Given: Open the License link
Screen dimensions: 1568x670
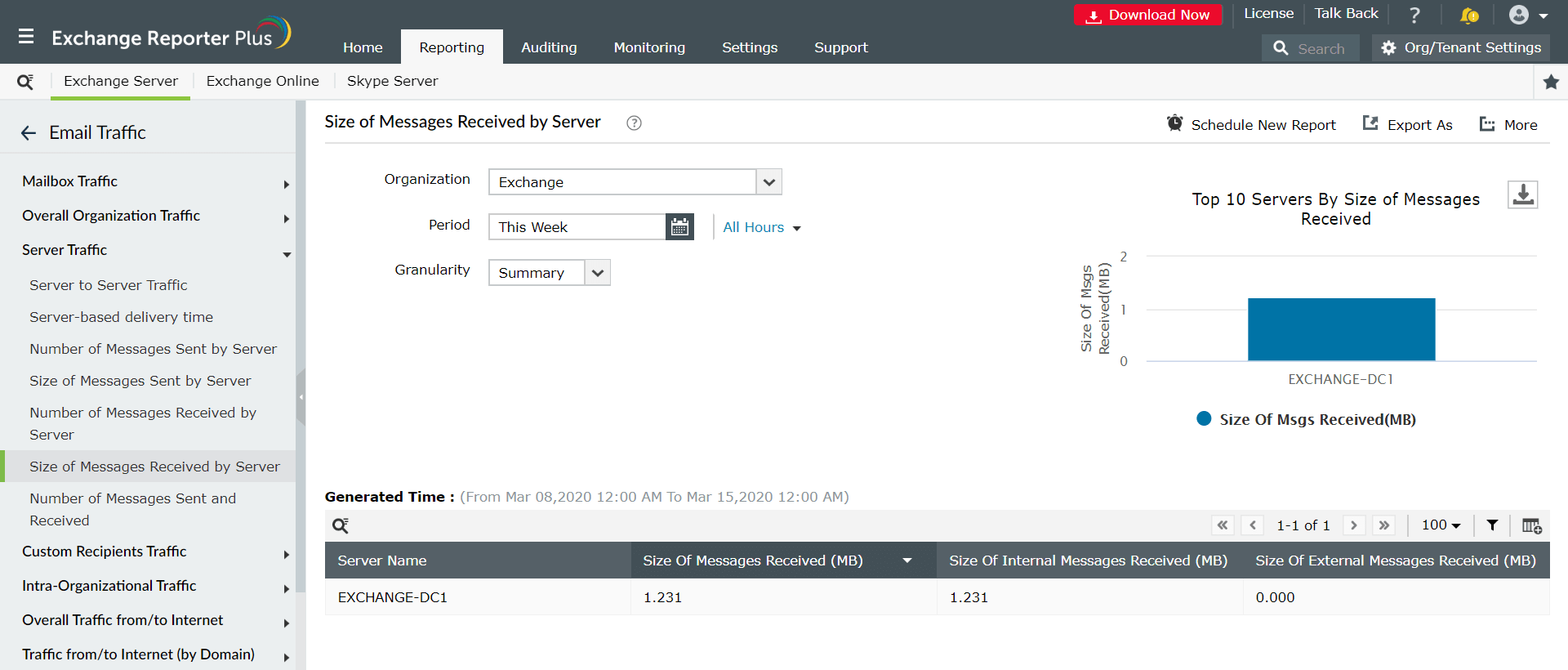Looking at the screenshot, I should 1268,14.
